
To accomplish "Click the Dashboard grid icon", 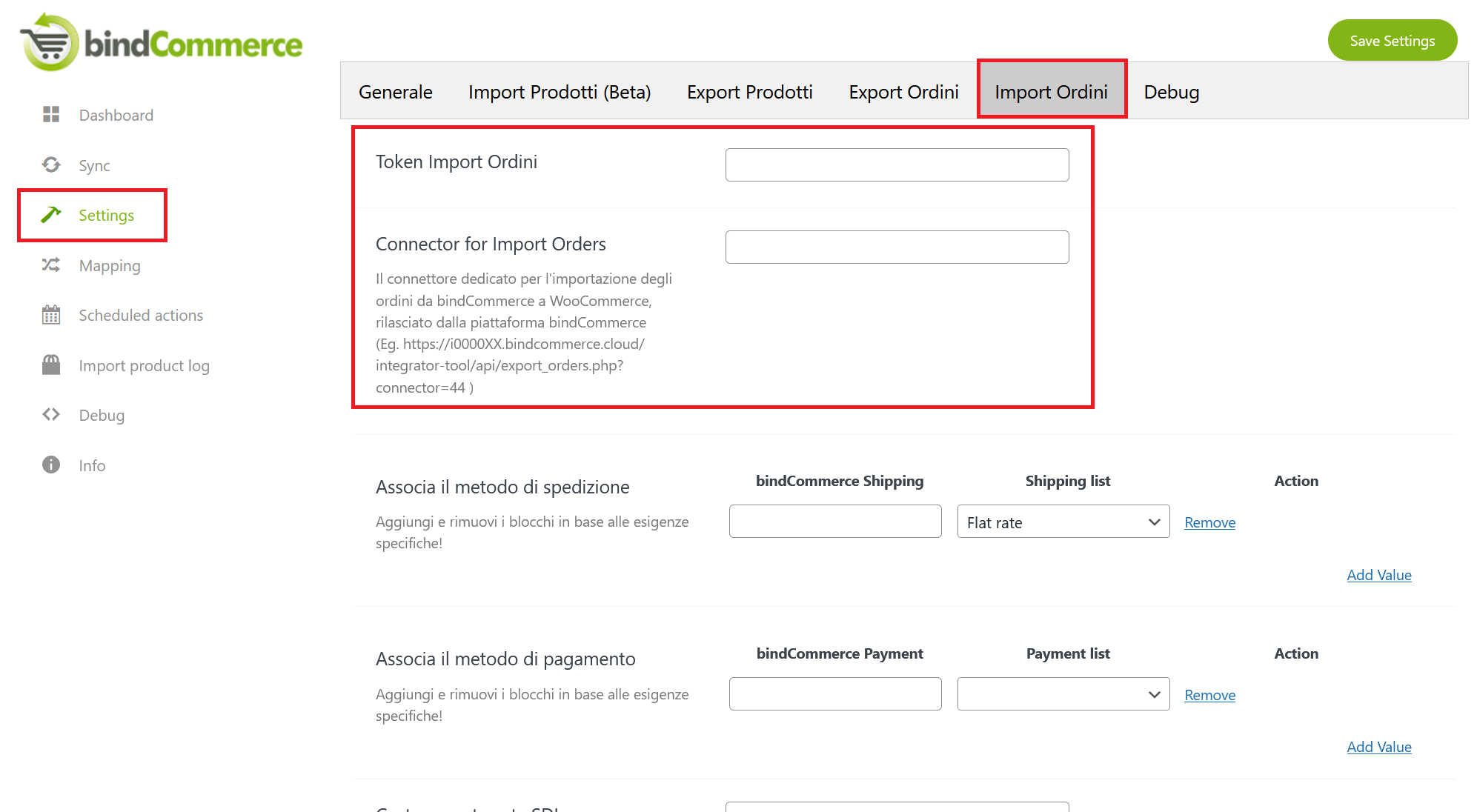I will (51, 114).
